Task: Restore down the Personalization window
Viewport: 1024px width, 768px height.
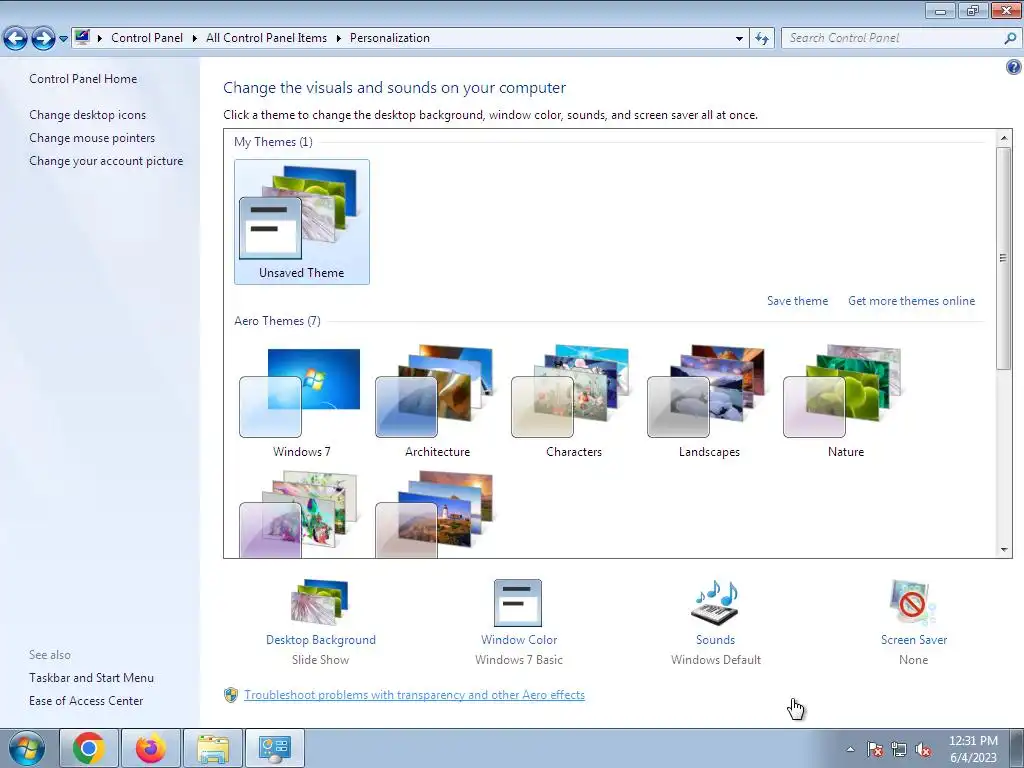Action: (973, 10)
